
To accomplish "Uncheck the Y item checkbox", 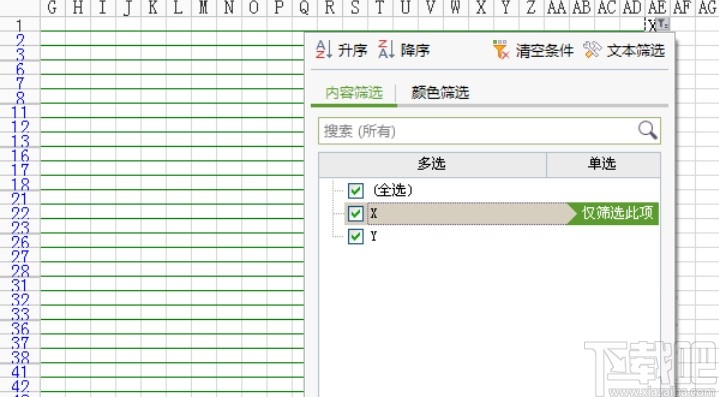I will pos(355,237).
